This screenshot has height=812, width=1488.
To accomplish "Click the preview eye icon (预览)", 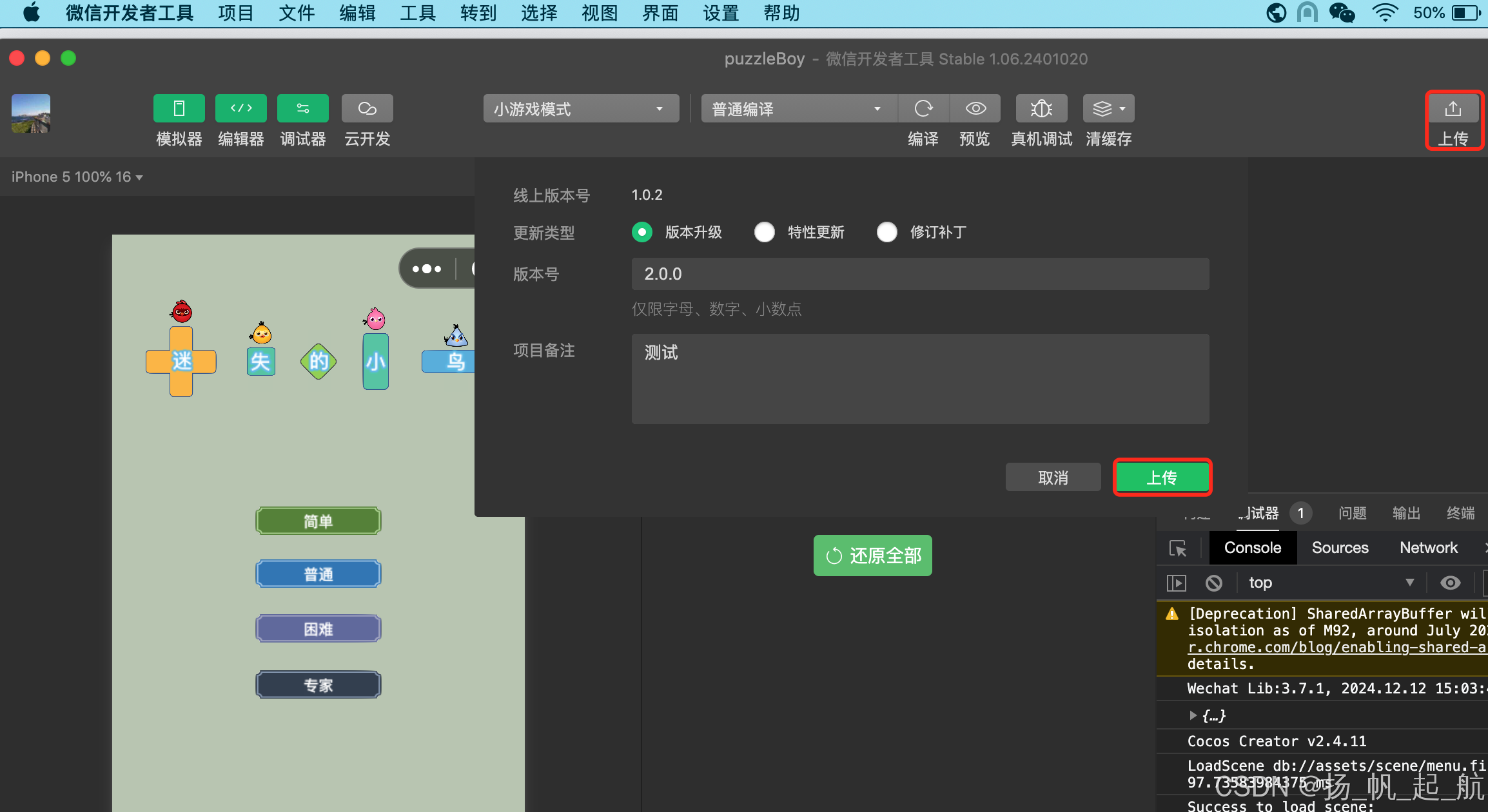I will [975, 108].
